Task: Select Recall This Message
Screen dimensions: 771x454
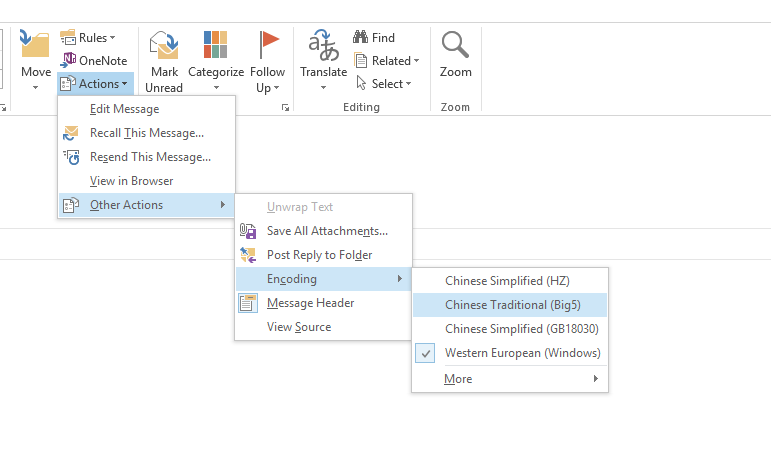Action: (146, 133)
